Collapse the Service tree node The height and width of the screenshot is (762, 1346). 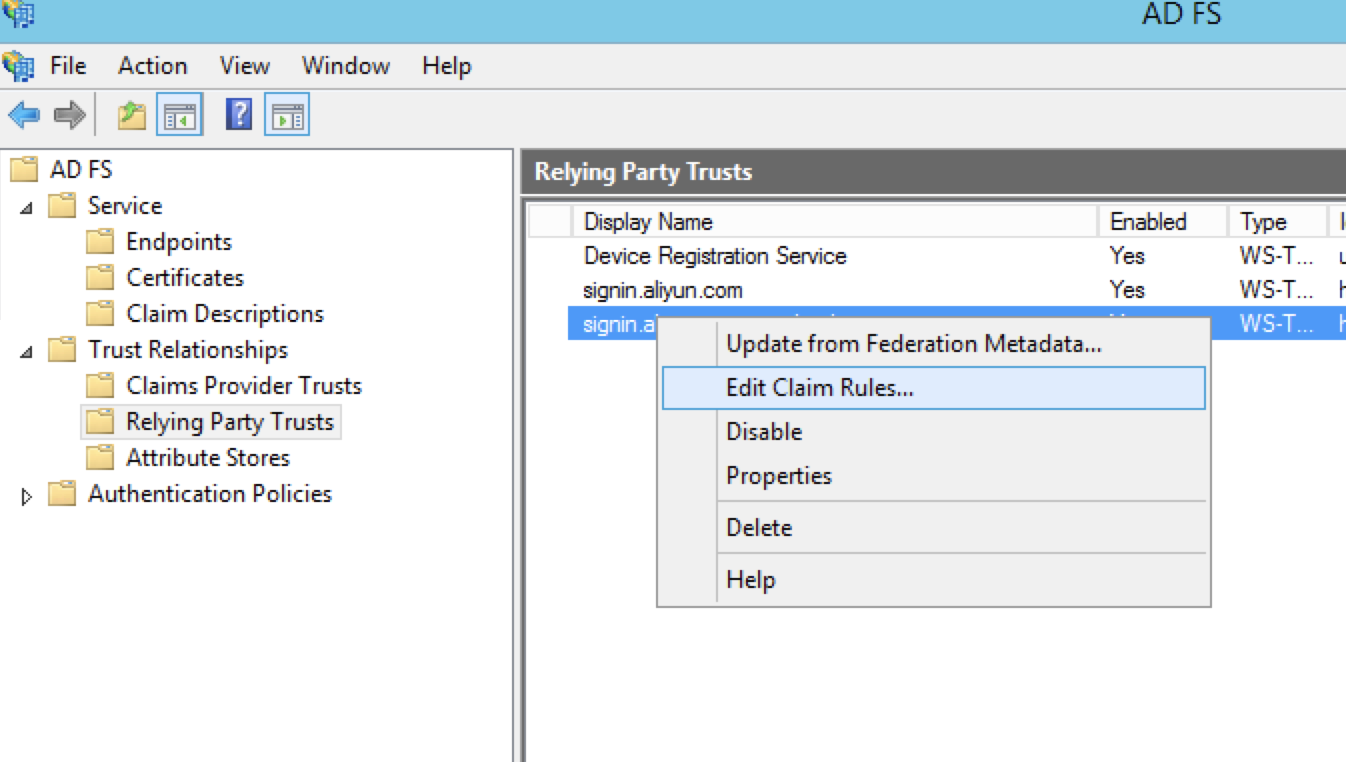click(27, 208)
